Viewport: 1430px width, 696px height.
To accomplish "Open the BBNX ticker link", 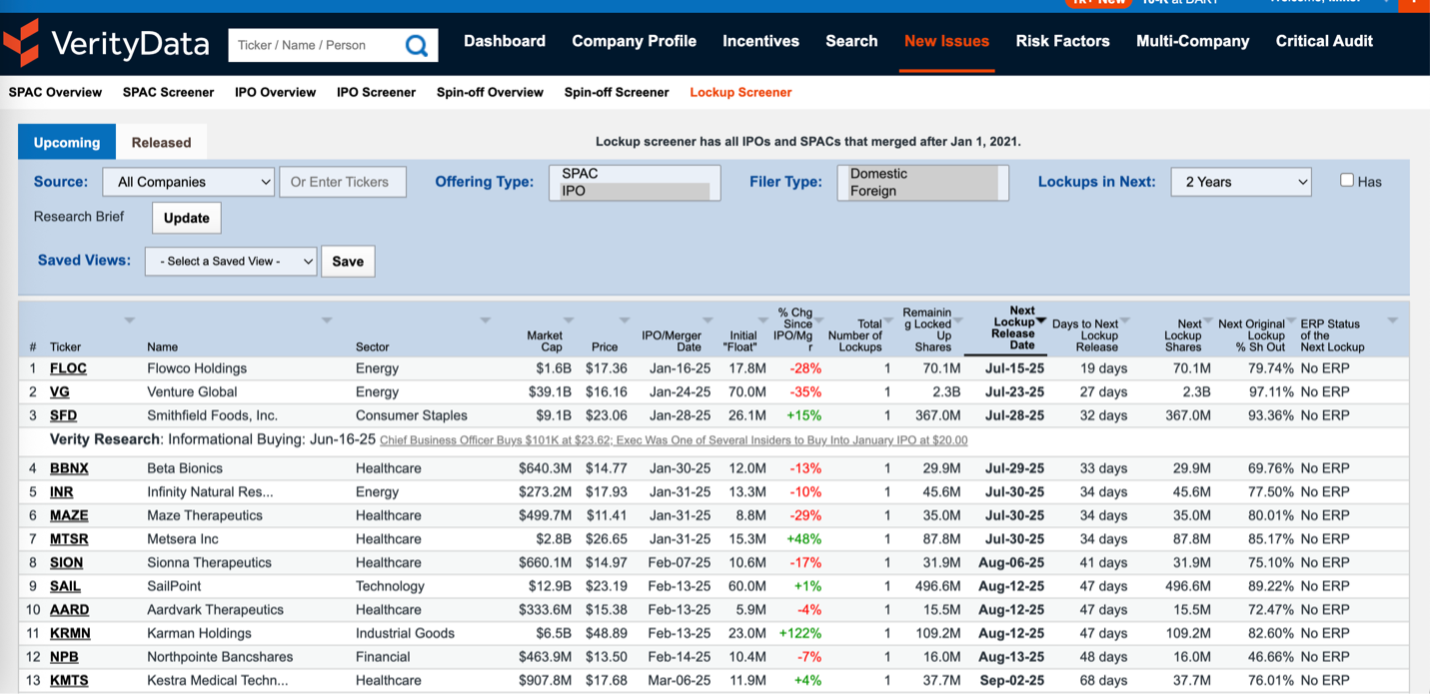I will (69, 469).
